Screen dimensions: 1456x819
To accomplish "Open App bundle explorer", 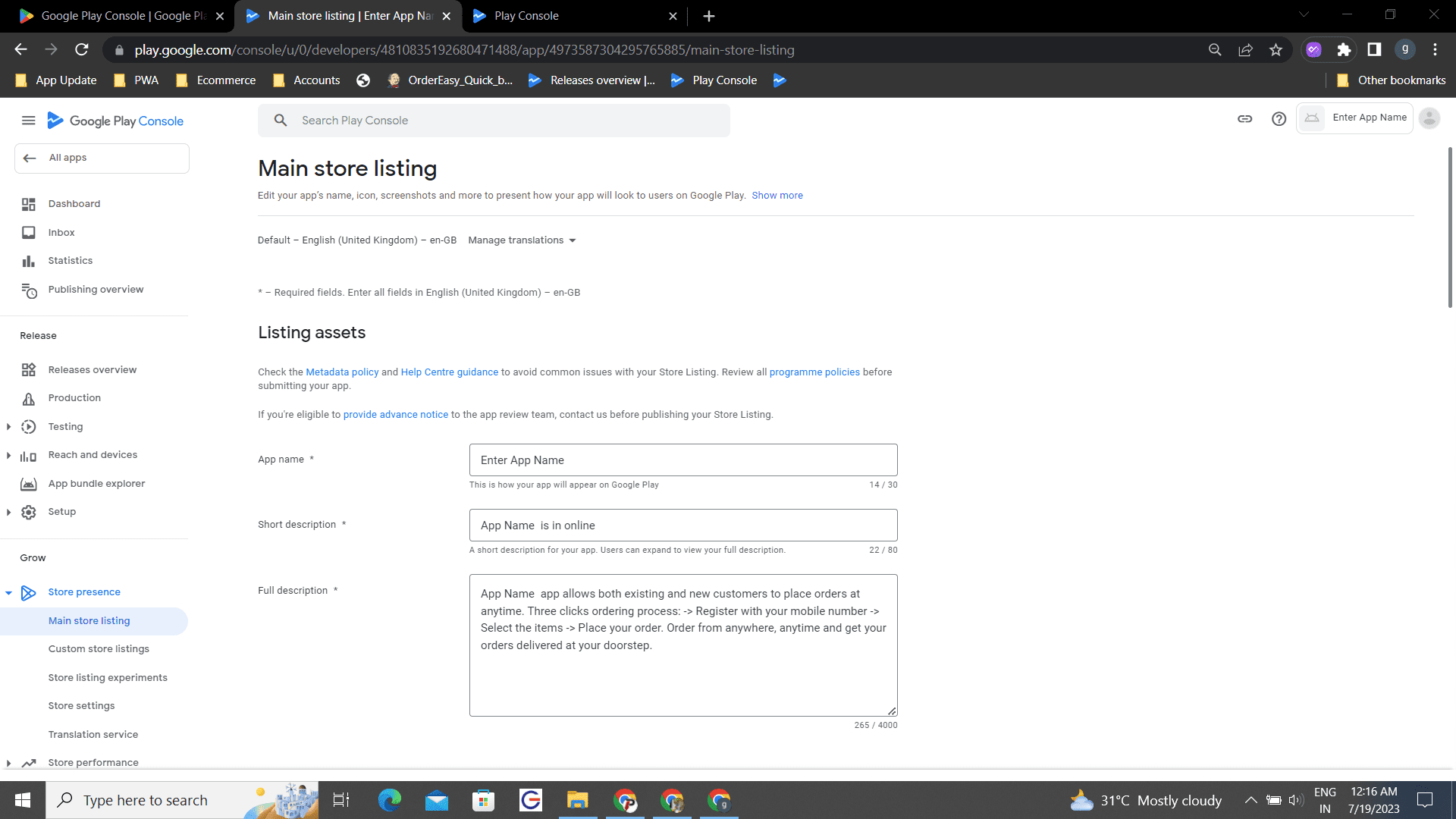I will click(x=96, y=484).
